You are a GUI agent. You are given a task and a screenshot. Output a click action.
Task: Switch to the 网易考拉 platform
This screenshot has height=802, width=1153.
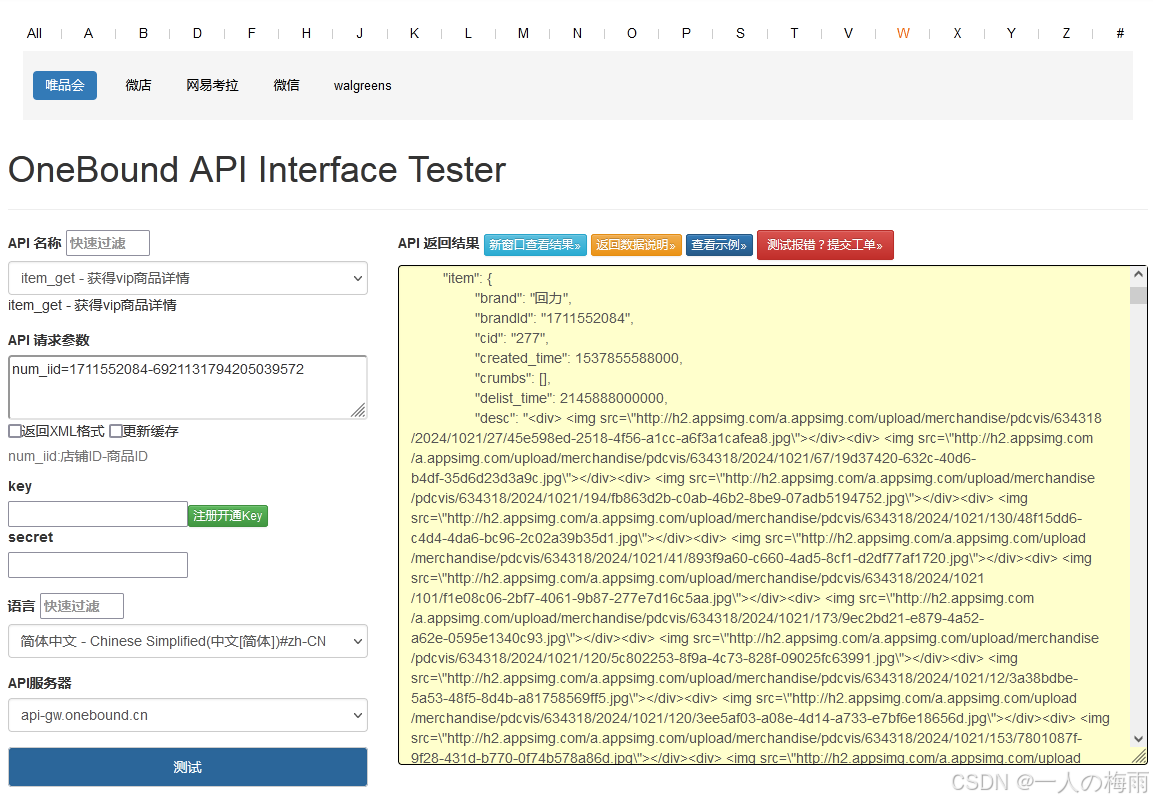pyautogui.click(x=213, y=85)
